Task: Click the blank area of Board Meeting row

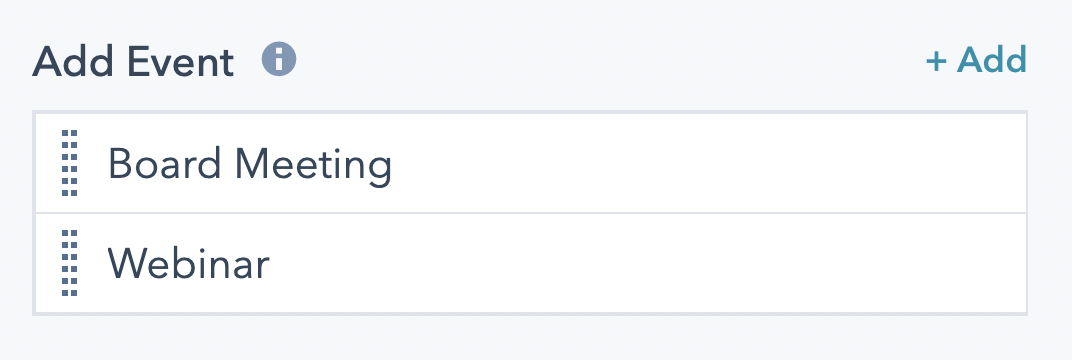Action: point(711,163)
